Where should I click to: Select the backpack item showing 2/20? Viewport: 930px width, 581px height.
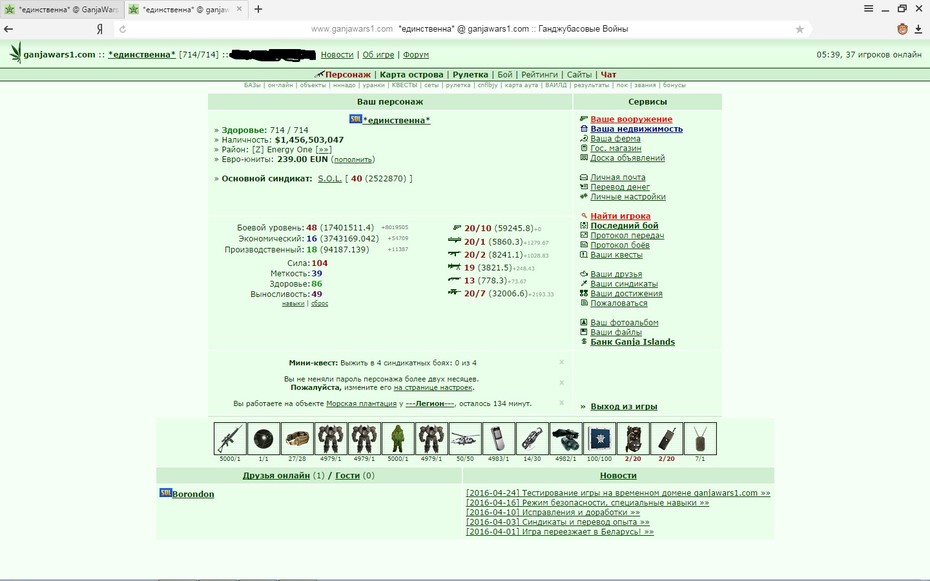coord(633,439)
